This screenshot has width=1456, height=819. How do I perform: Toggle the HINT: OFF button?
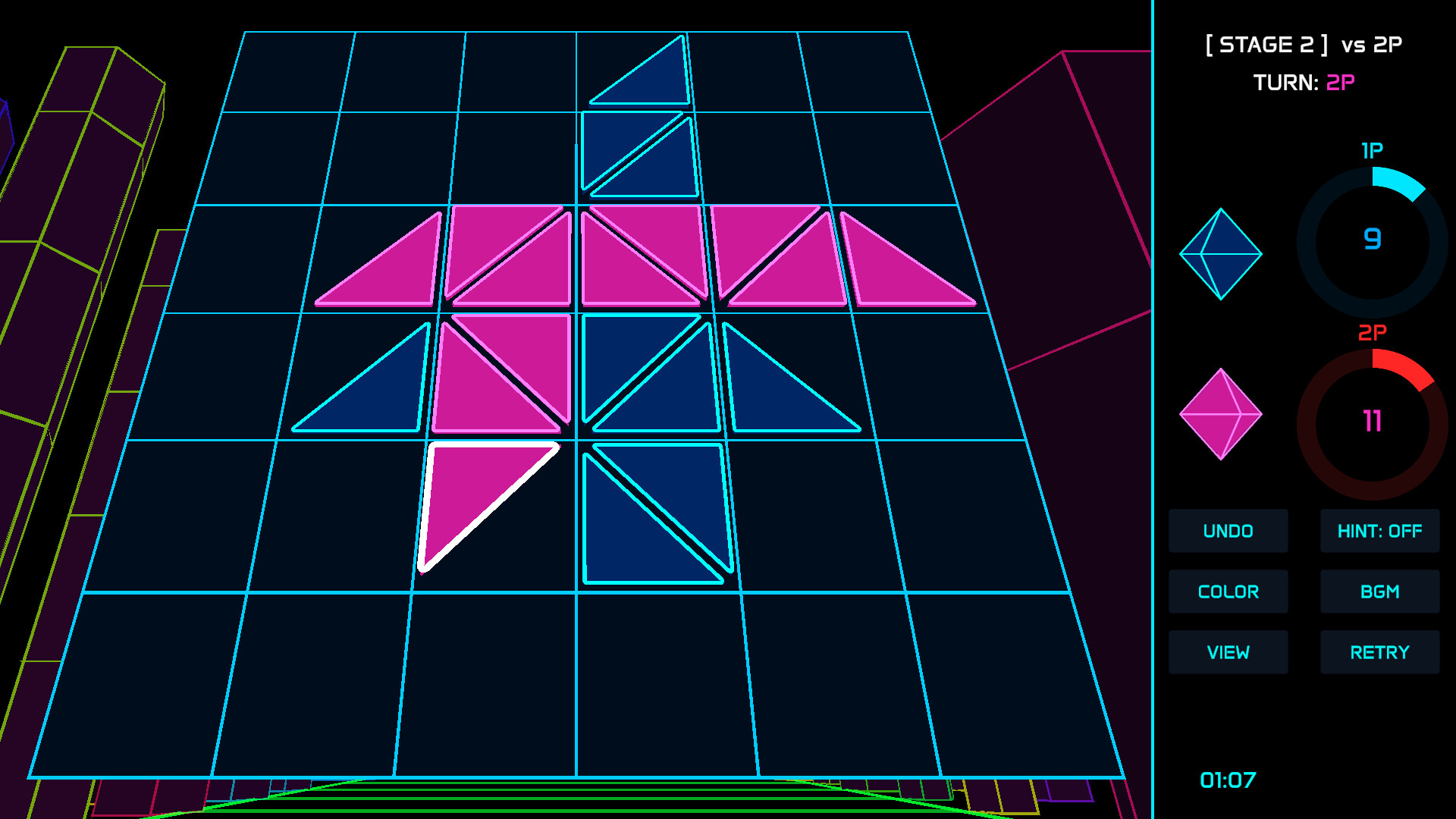point(1379,531)
